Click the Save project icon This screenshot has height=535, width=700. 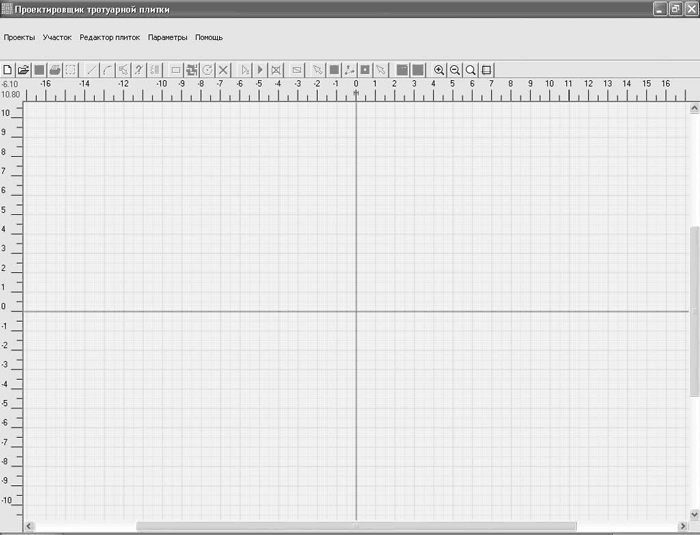pyautogui.click(x=39, y=70)
